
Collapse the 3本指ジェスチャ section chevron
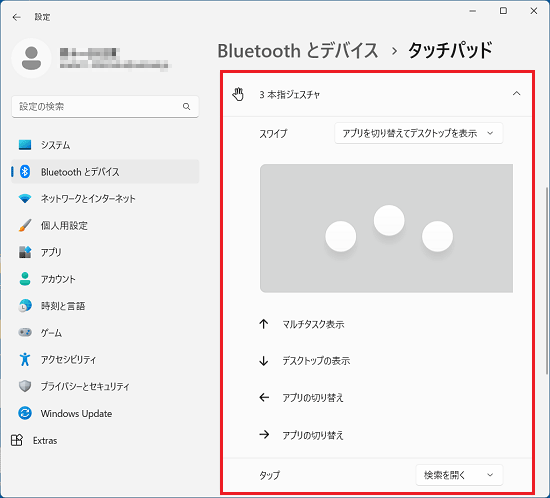pos(516,94)
